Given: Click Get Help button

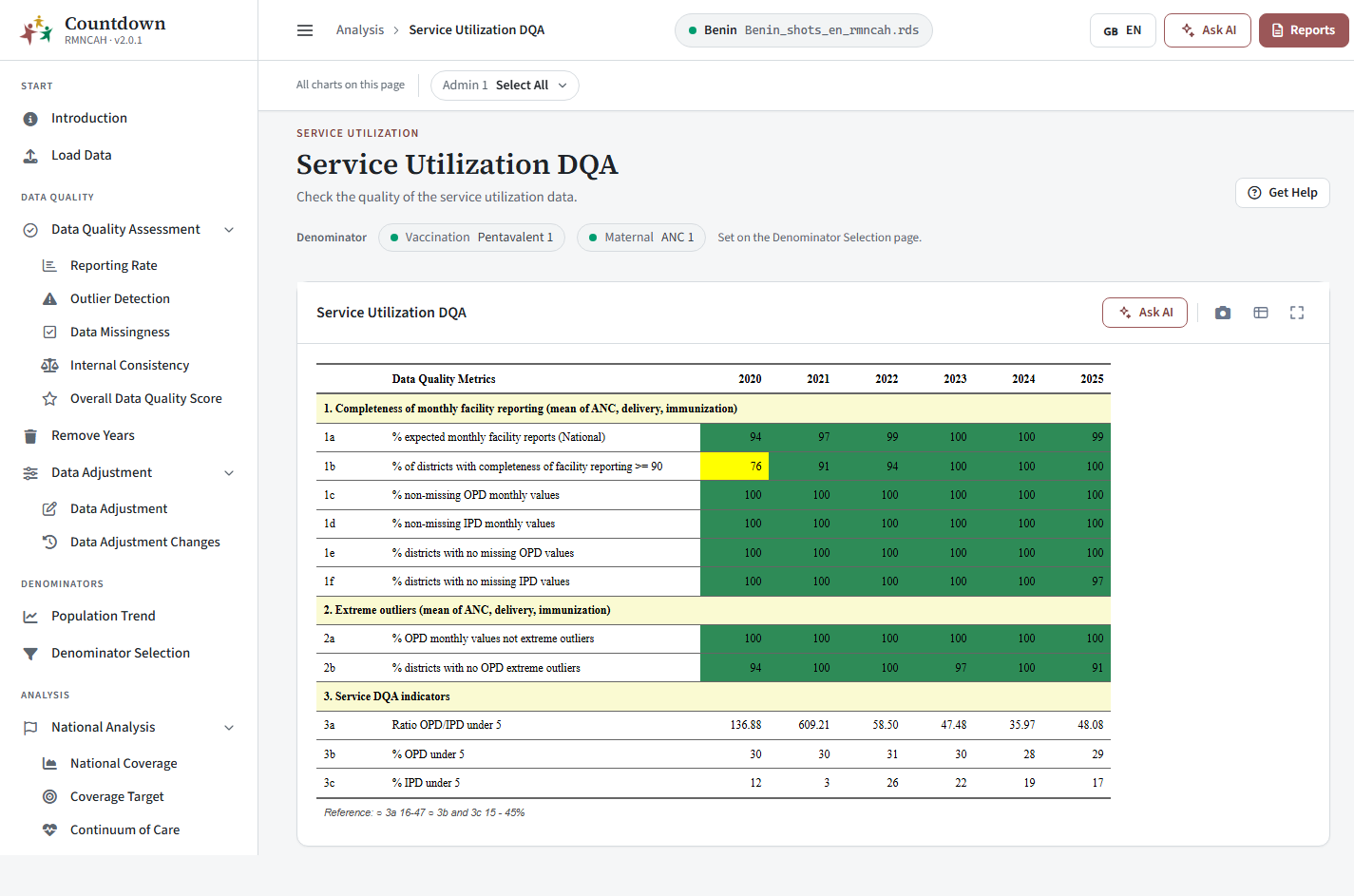Looking at the screenshot, I should pyautogui.click(x=1282, y=193).
